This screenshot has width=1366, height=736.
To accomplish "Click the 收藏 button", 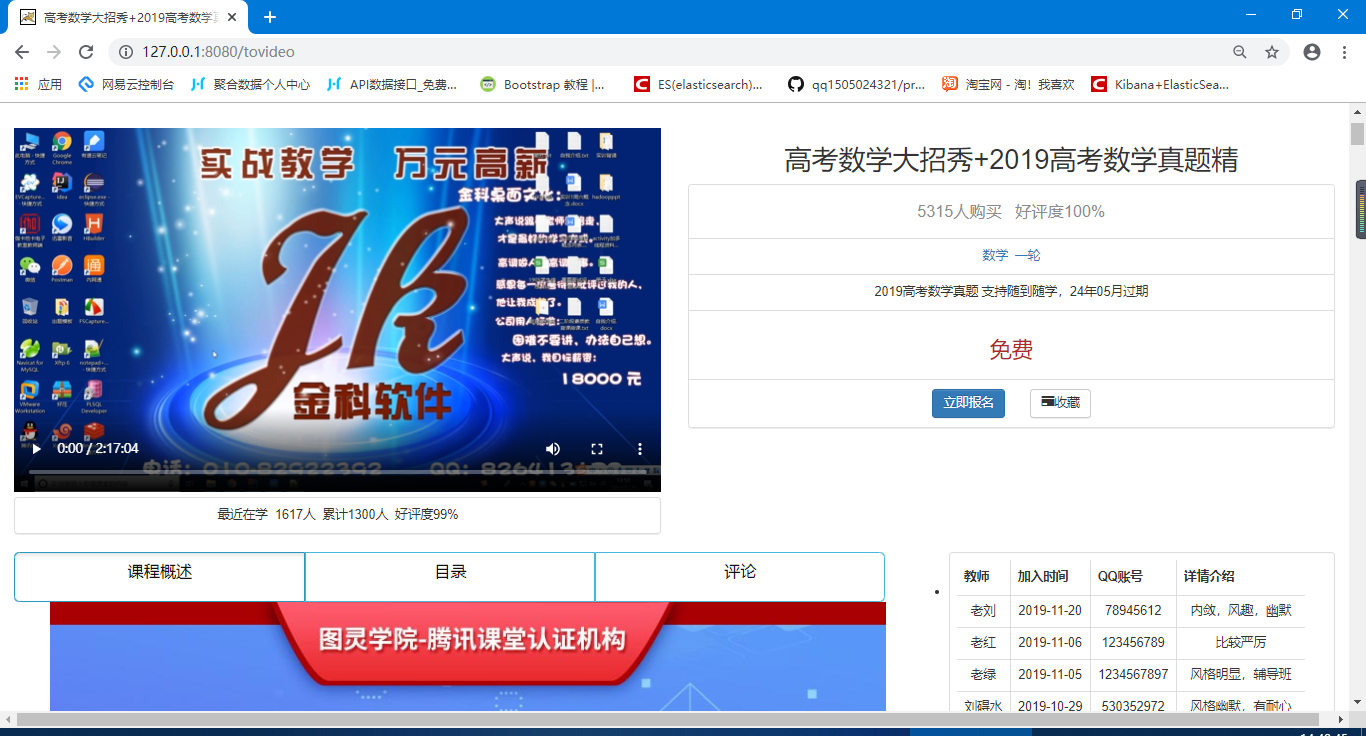I will coord(1060,403).
